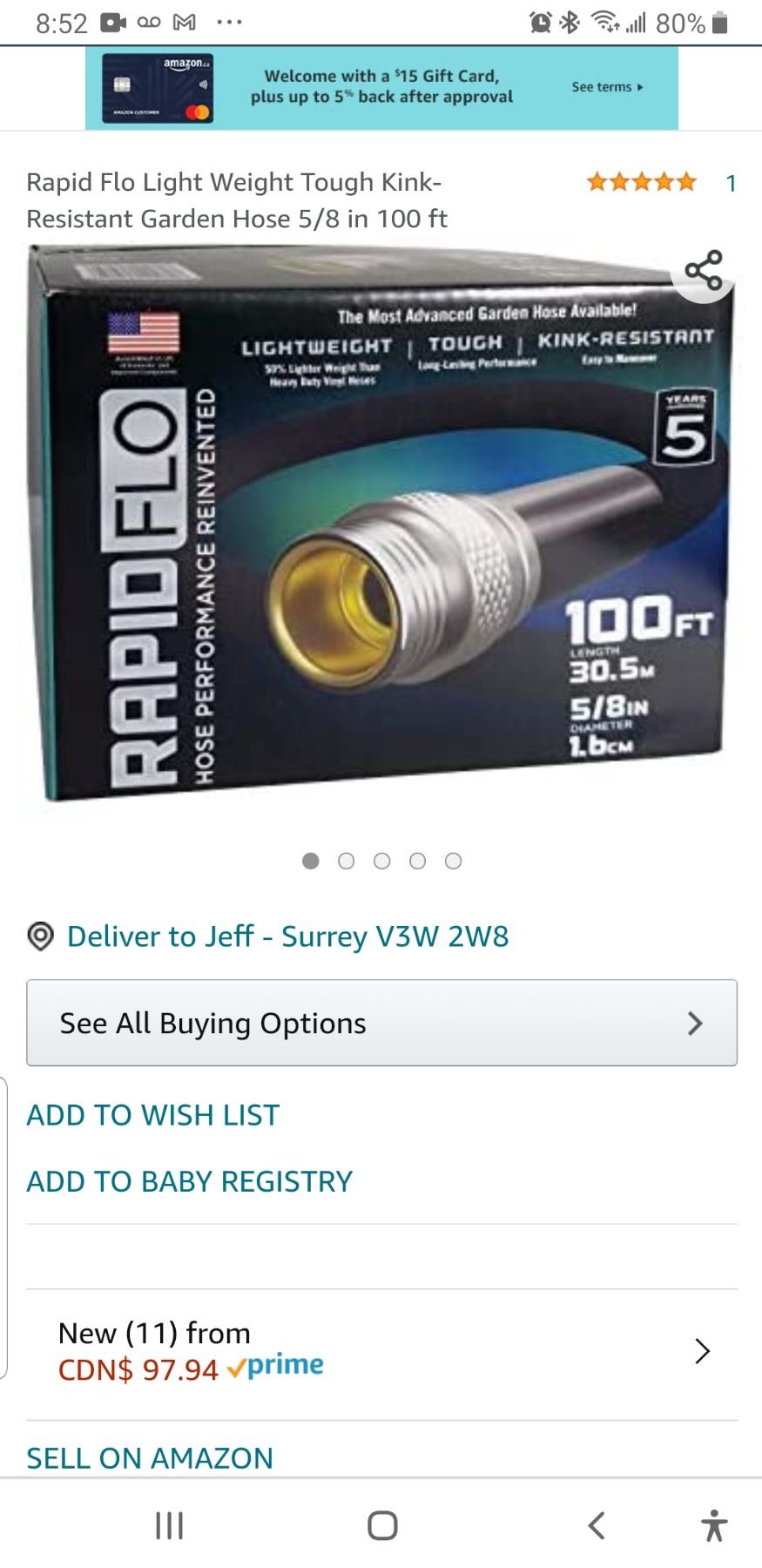762x1568 pixels.
Task: Tap the Rapid Flo hose product image
Action: click(381, 523)
